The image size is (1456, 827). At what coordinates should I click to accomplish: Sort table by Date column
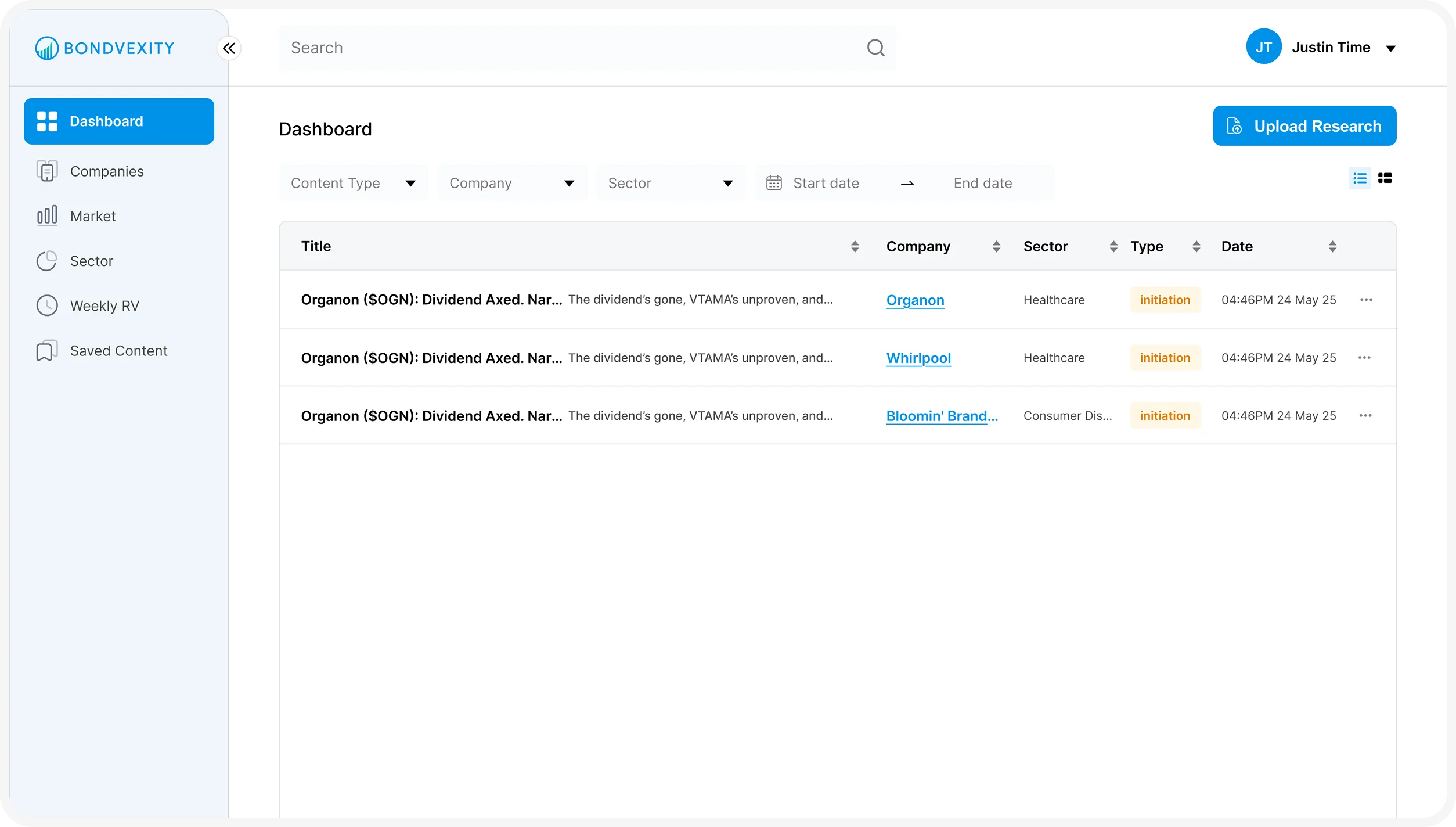pos(1332,246)
